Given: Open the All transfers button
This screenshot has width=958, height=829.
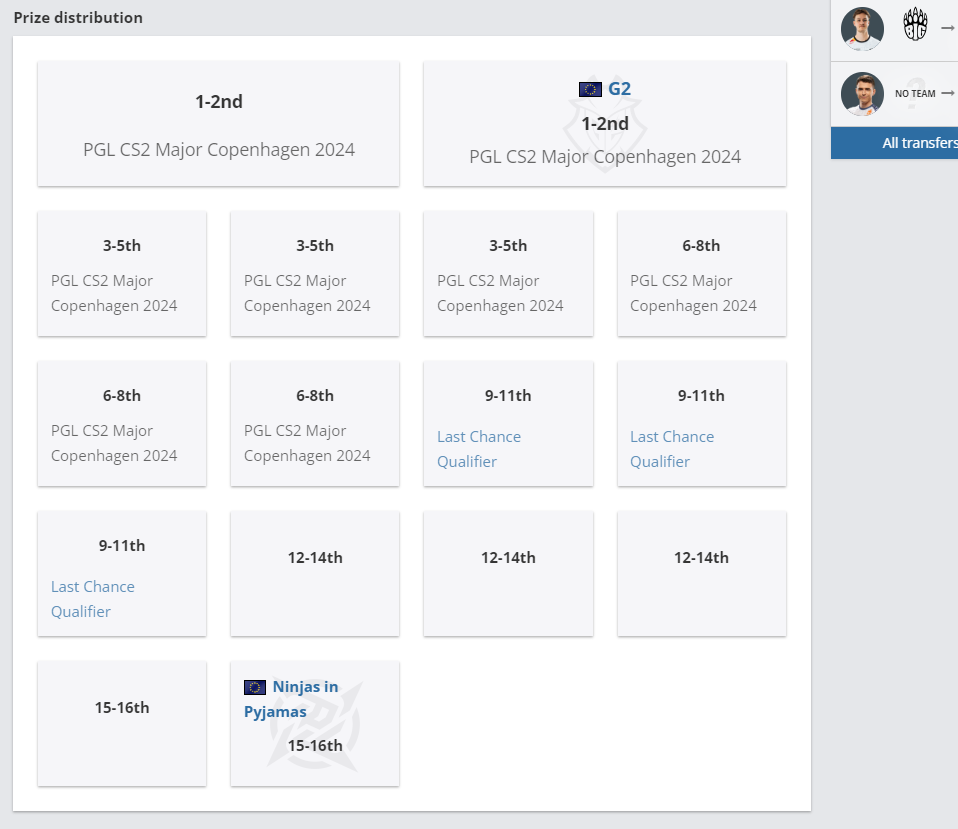Looking at the screenshot, I should [x=894, y=143].
